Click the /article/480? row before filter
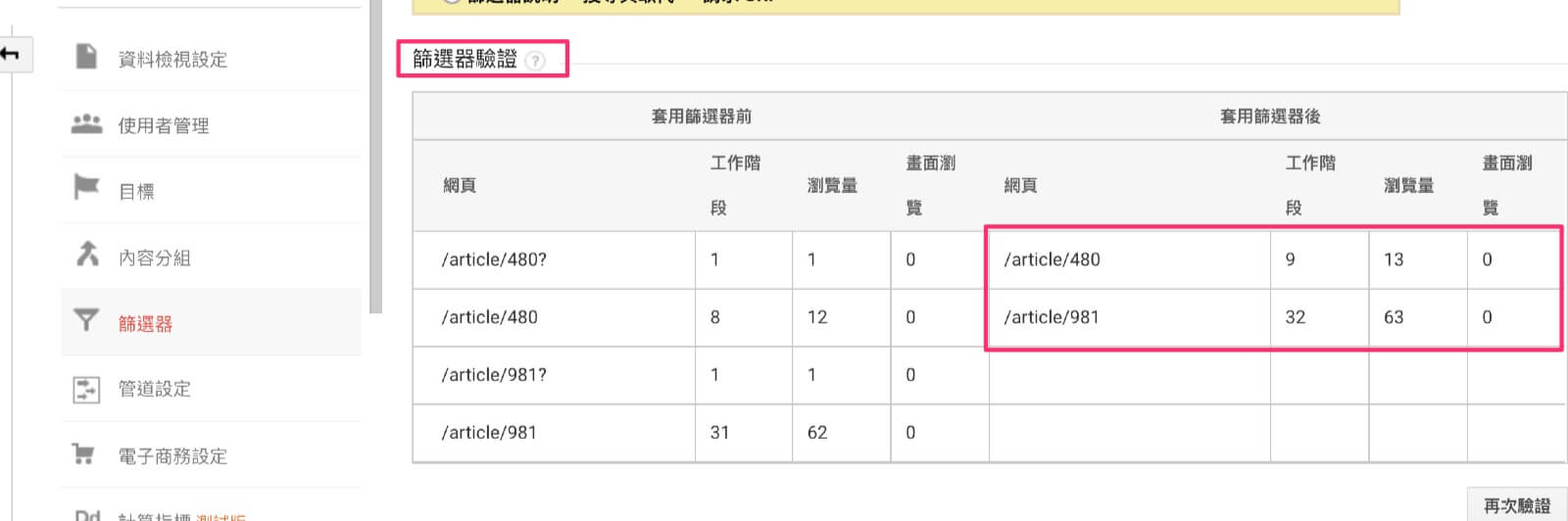This screenshot has height=521, width=1568. pos(494,260)
